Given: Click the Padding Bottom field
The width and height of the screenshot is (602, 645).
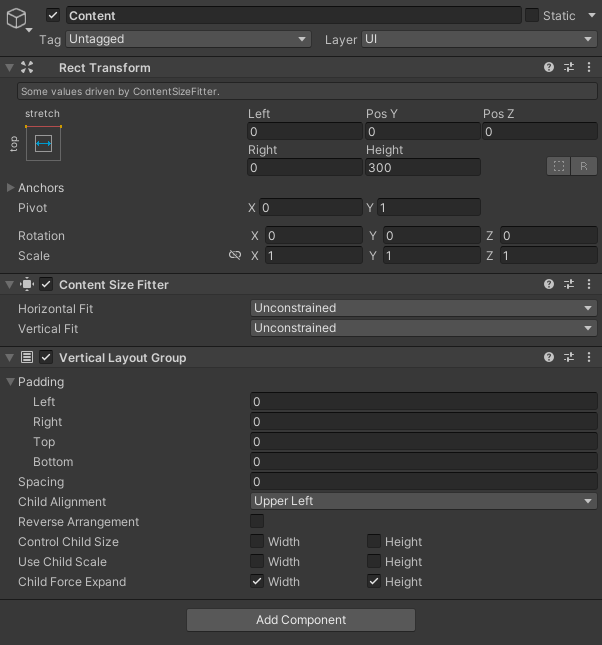Looking at the screenshot, I should 424,461.
